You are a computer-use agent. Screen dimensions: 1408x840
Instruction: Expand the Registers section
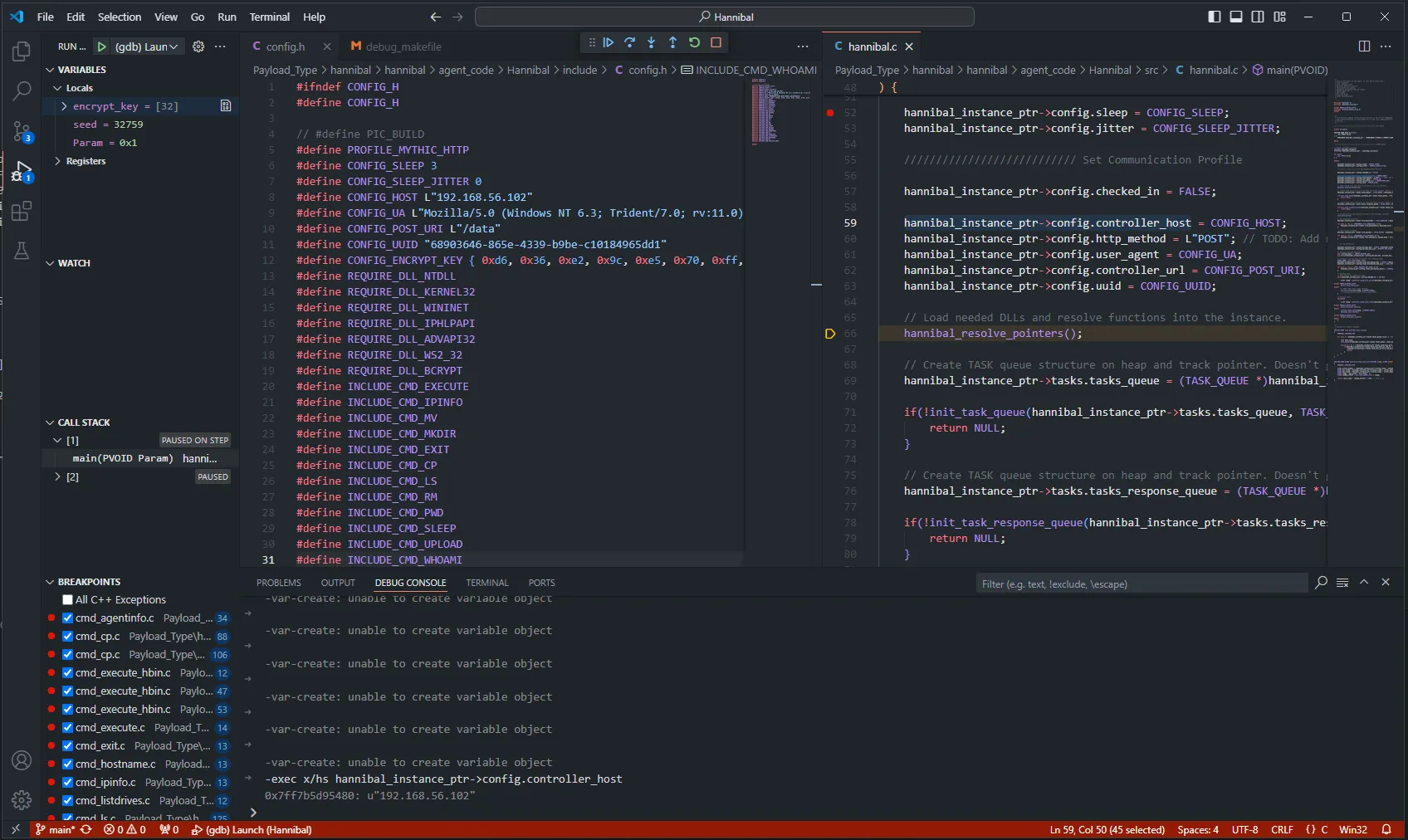[x=57, y=161]
